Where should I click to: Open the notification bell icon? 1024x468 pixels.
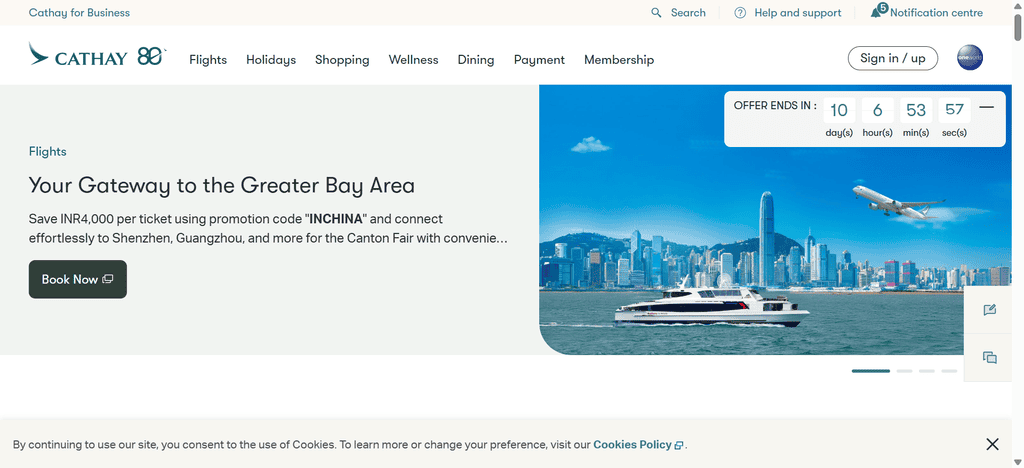point(876,12)
